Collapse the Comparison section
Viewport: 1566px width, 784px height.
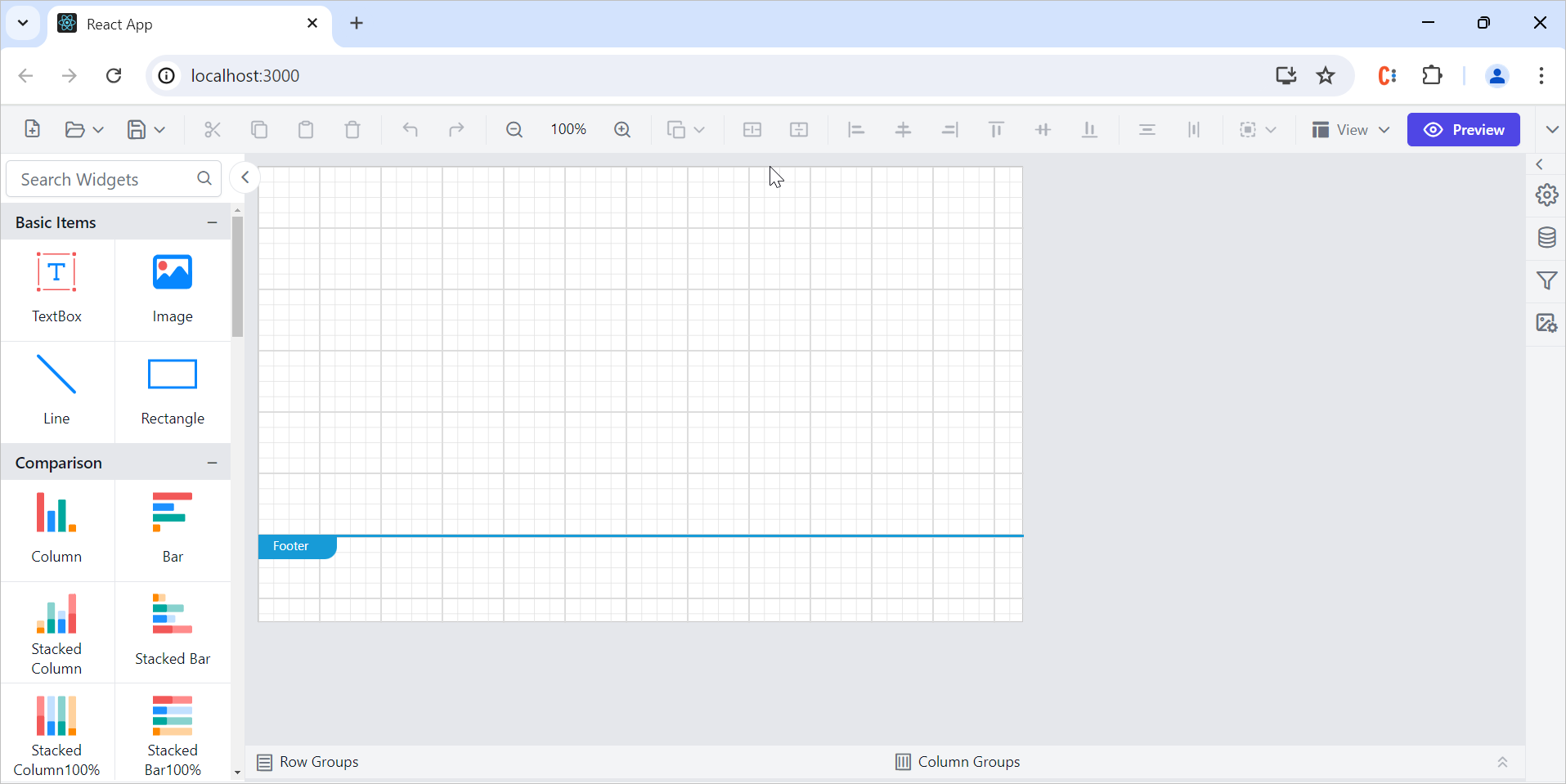[x=212, y=463]
